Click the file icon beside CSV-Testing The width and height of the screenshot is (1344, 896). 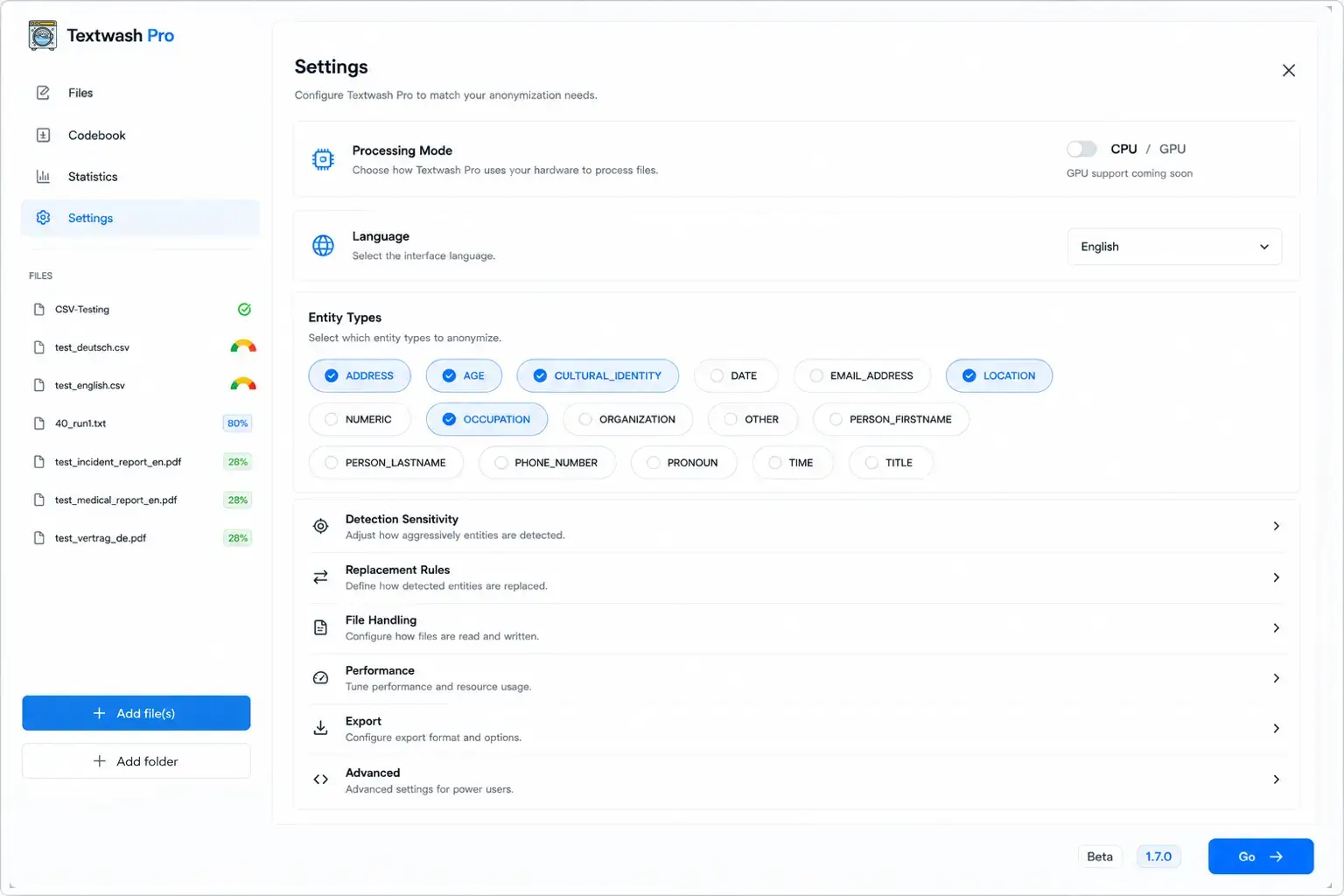[x=38, y=310]
